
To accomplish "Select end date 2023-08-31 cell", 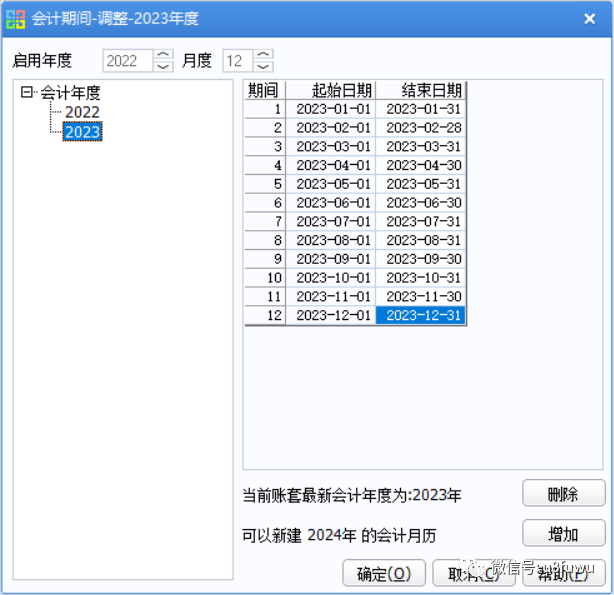I will coord(421,240).
